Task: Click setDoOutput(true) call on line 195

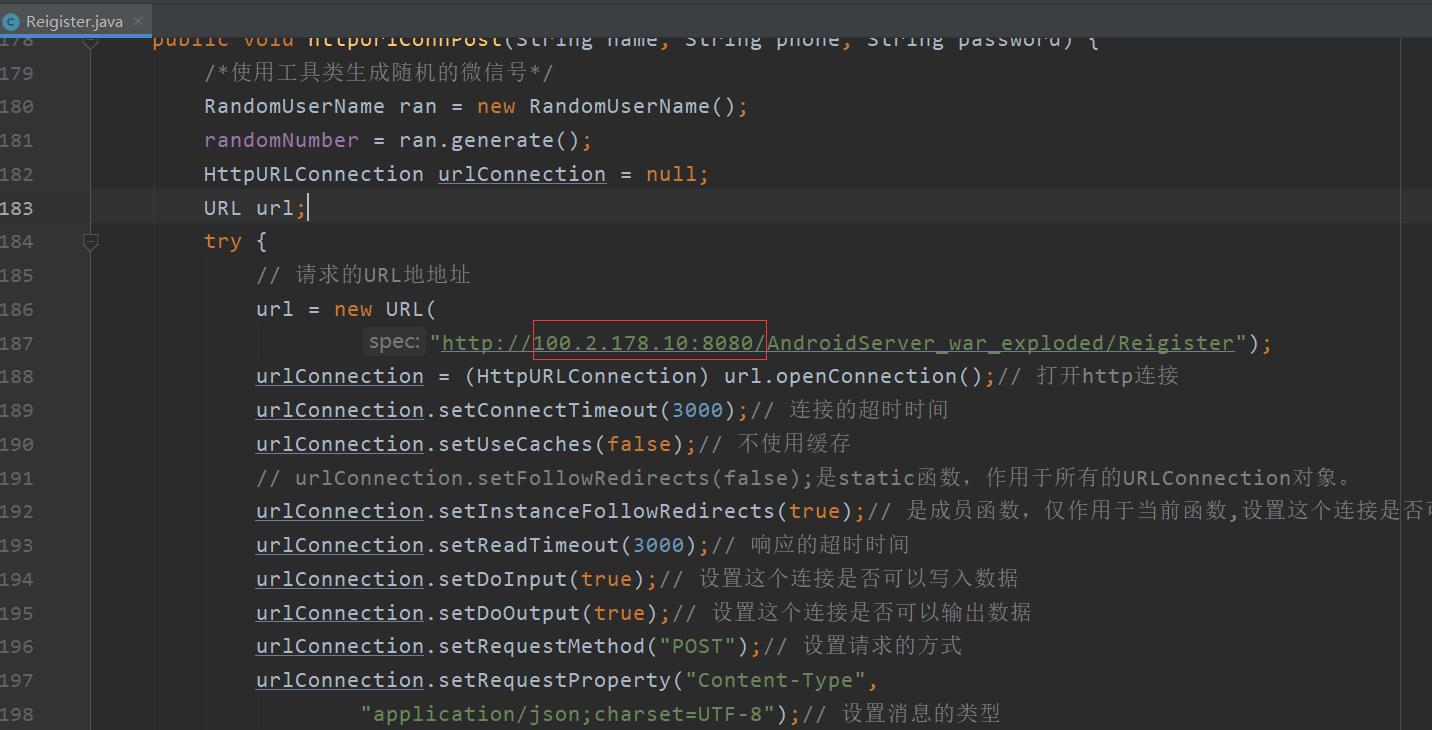Action: pyautogui.click(x=548, y=613)
